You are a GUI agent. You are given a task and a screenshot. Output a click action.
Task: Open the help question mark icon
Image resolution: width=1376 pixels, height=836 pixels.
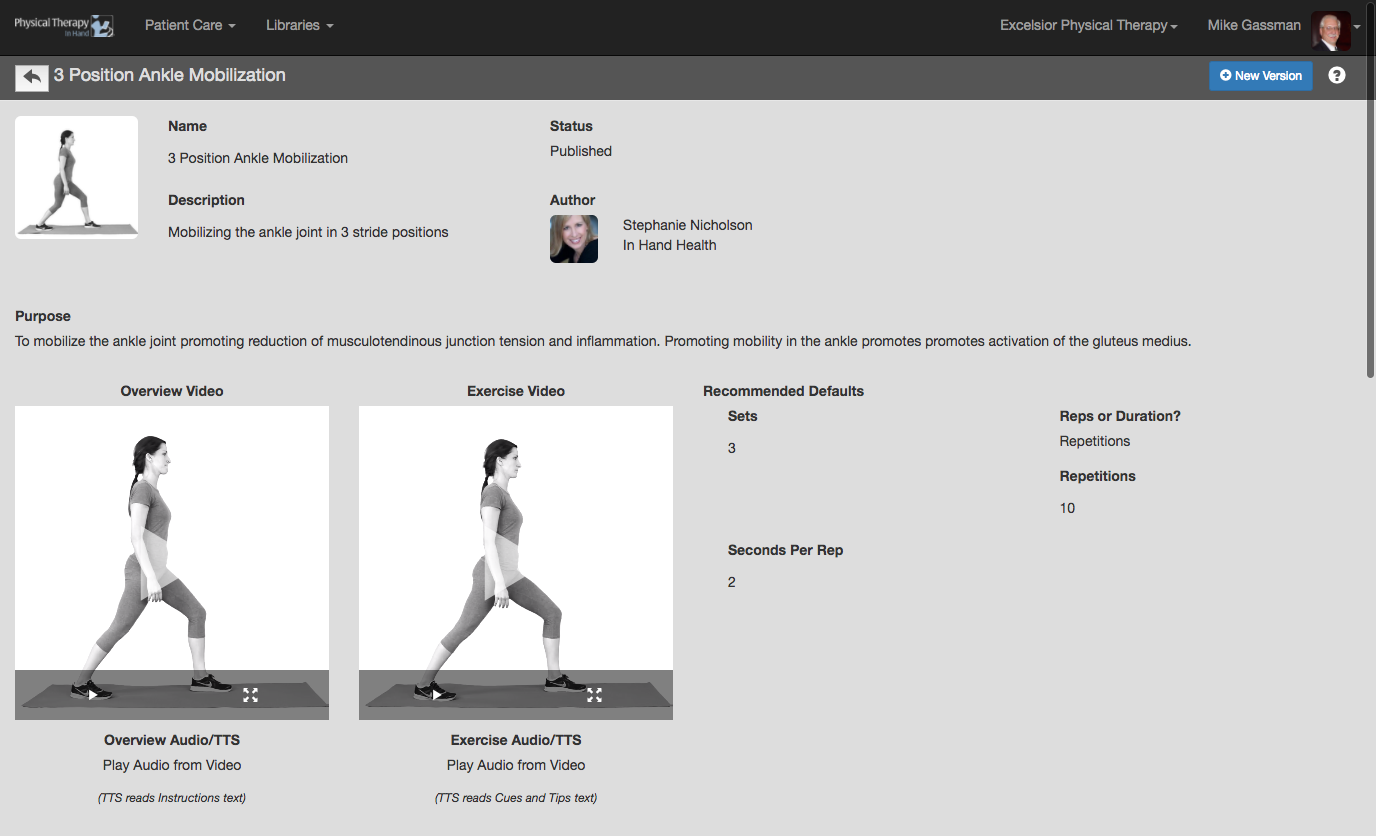click(x=1336, y=75)
